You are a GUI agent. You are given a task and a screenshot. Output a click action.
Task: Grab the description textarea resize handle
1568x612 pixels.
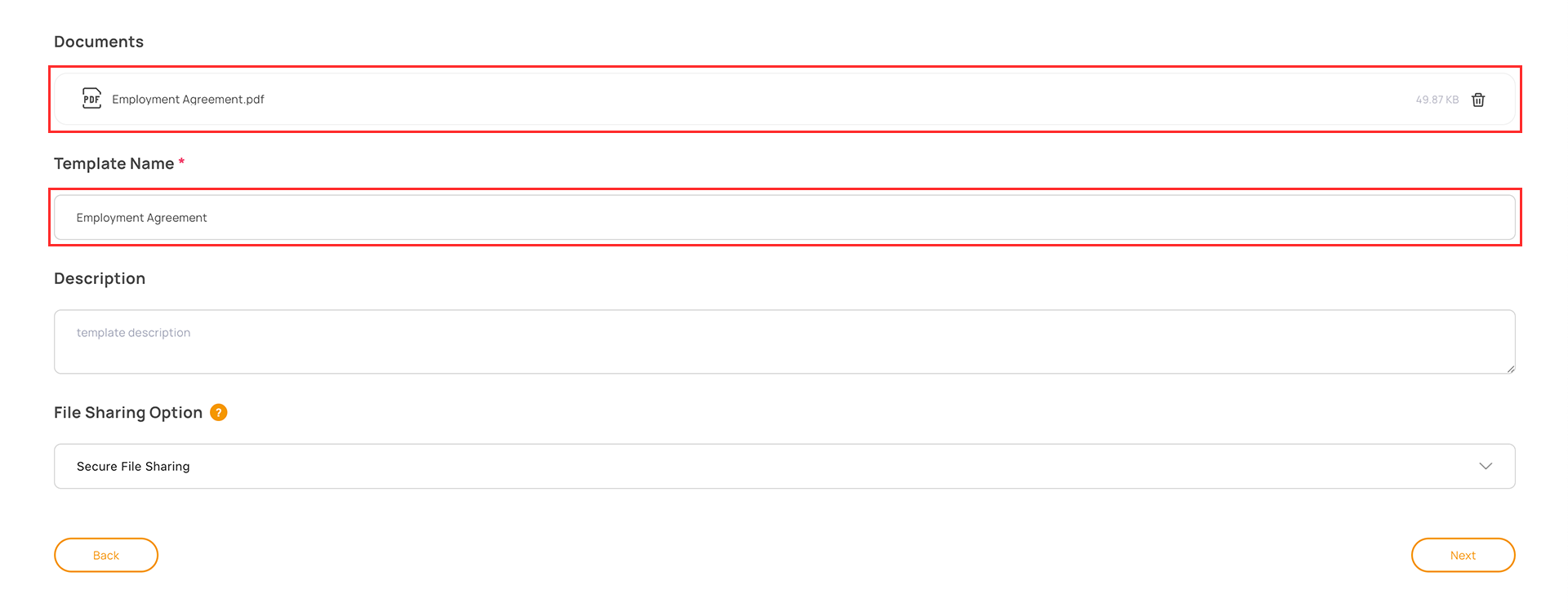pos(1510,369)
